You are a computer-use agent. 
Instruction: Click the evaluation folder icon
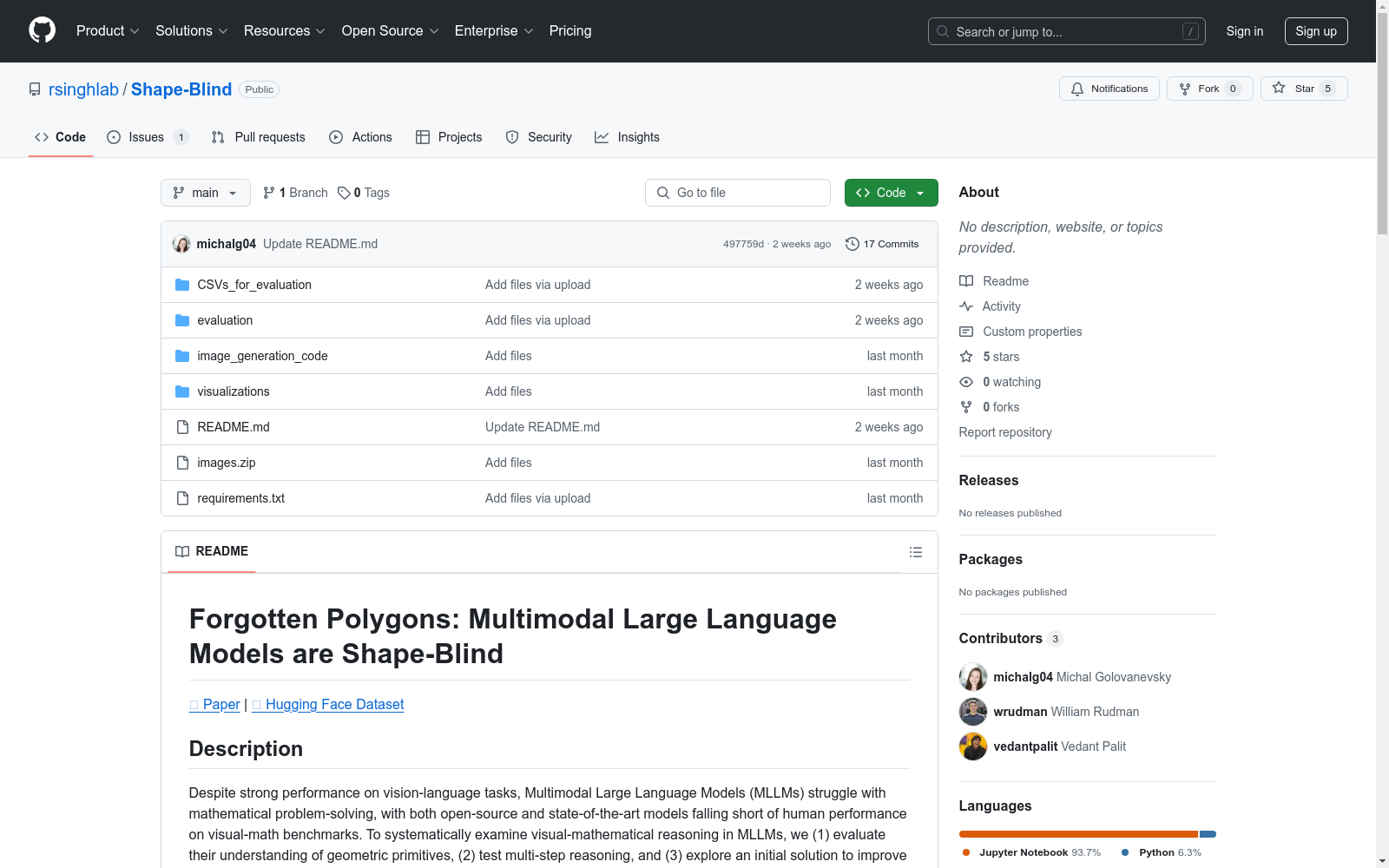click(x=182, y=320)
